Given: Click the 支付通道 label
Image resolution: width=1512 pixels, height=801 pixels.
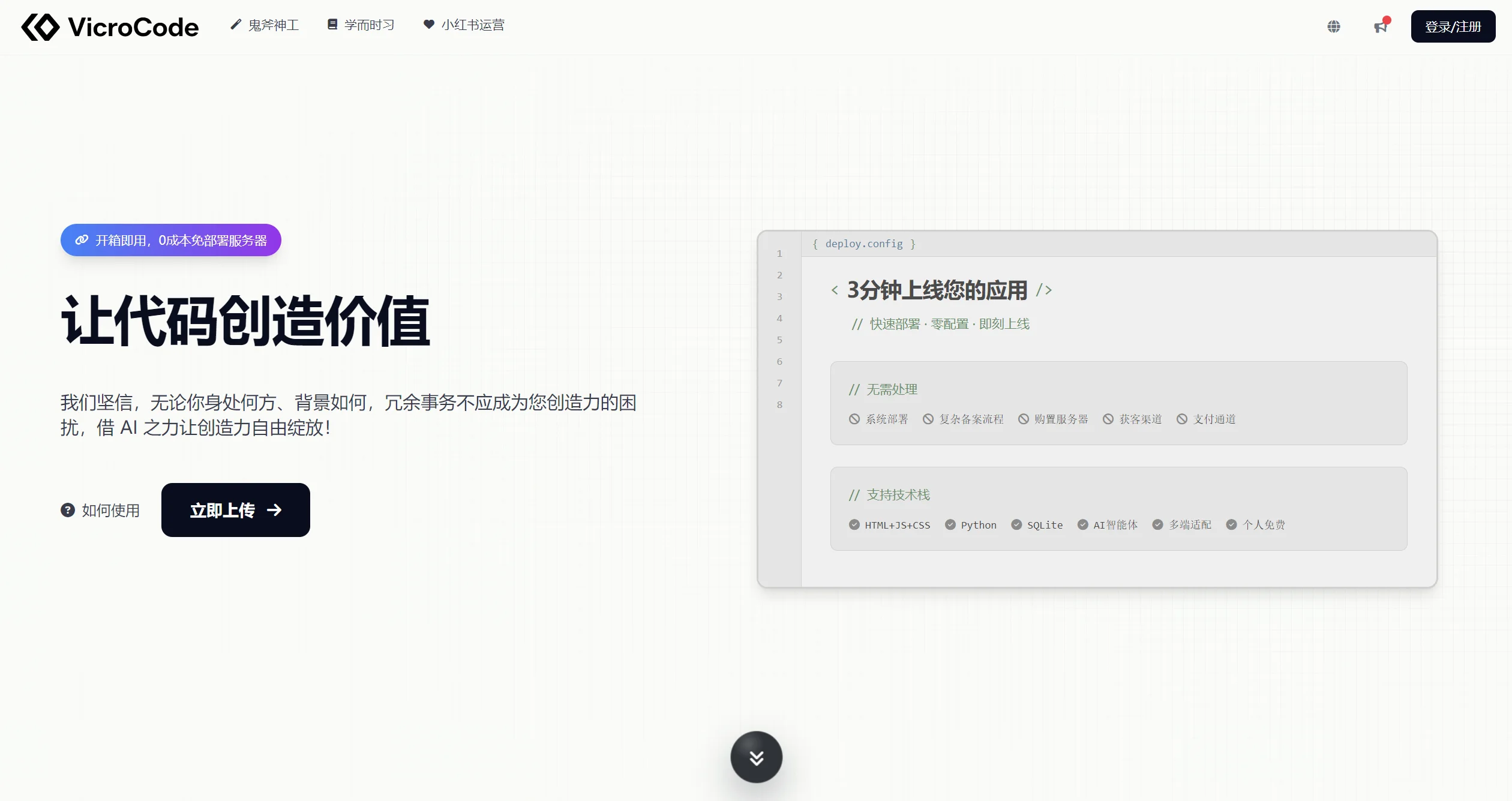Looking at the screenshot, I should [x=1214, y=419].
